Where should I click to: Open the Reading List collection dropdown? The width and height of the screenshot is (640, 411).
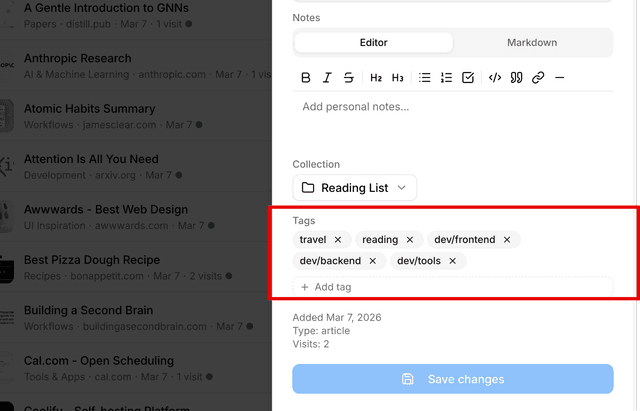pyautogui.click(x=355, y=188)
